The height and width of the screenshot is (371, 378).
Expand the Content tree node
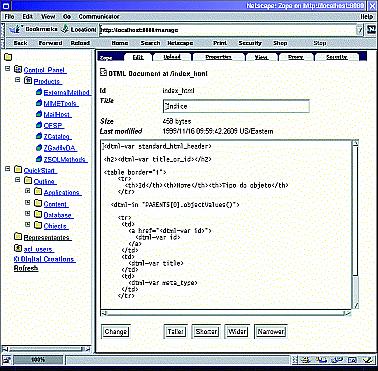[28, 202]
